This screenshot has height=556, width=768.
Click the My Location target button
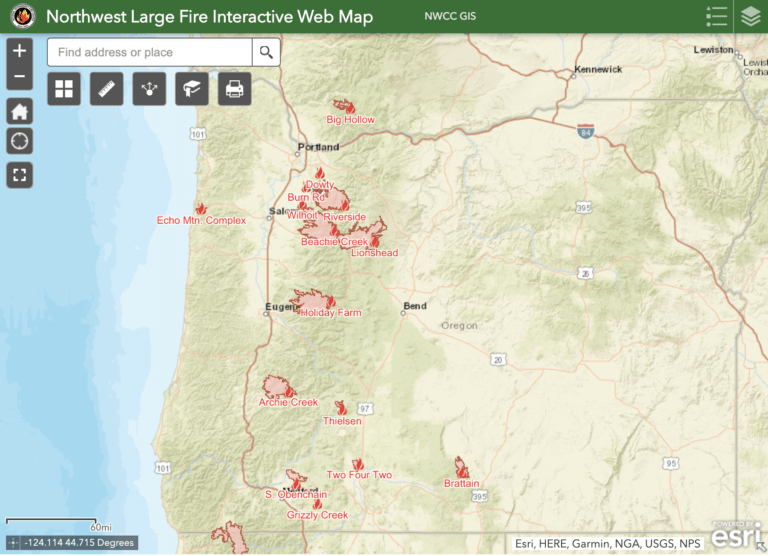(x=19, y=141)
